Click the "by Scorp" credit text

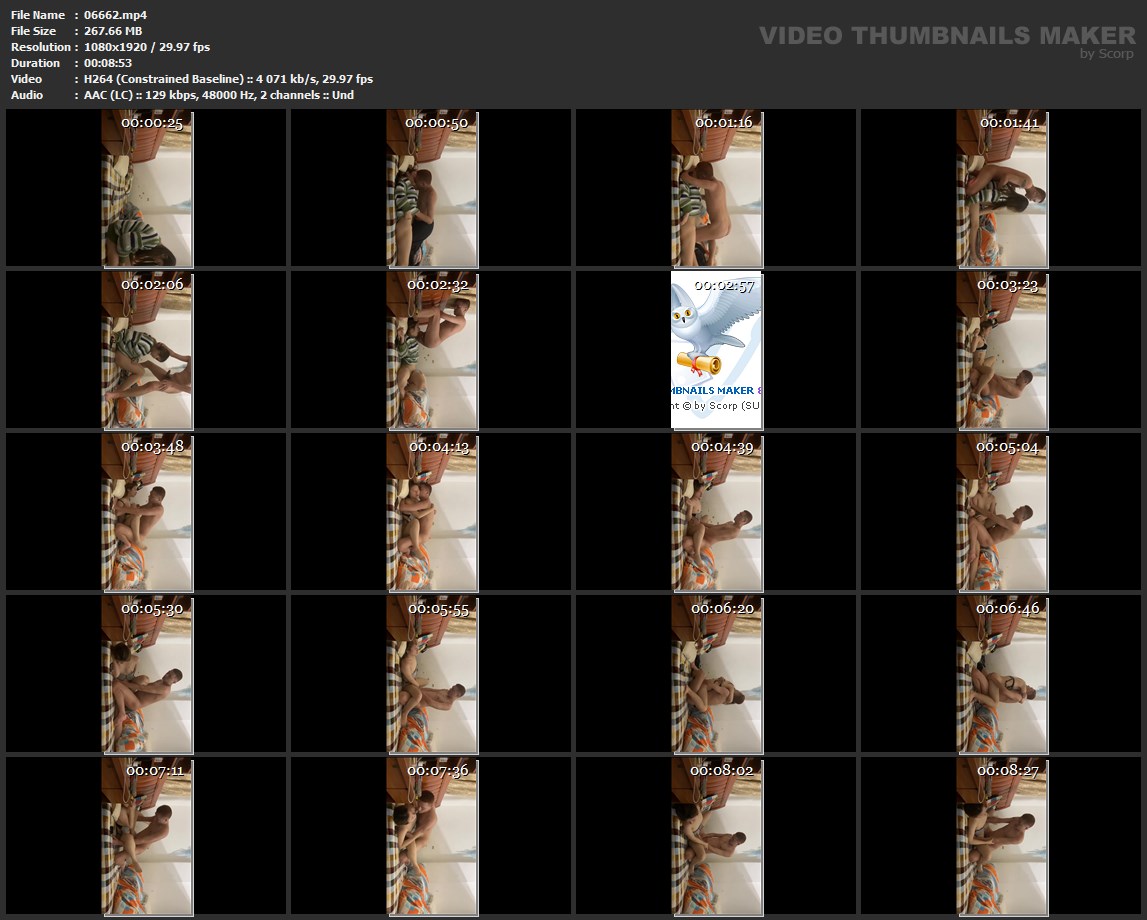click(x=1106, y=54)
